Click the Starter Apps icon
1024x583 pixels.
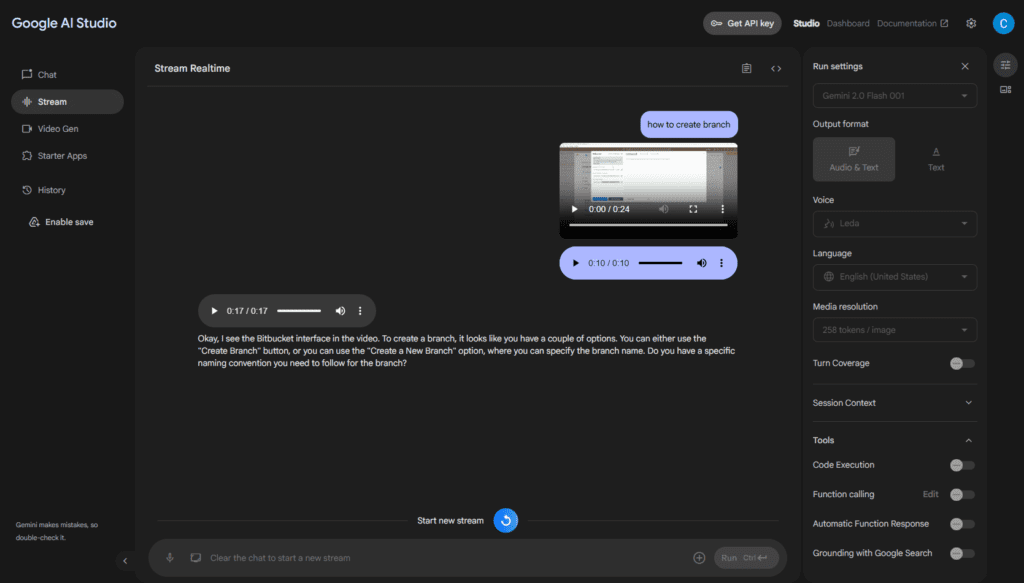pyautogui.click(x=27, y=155)
